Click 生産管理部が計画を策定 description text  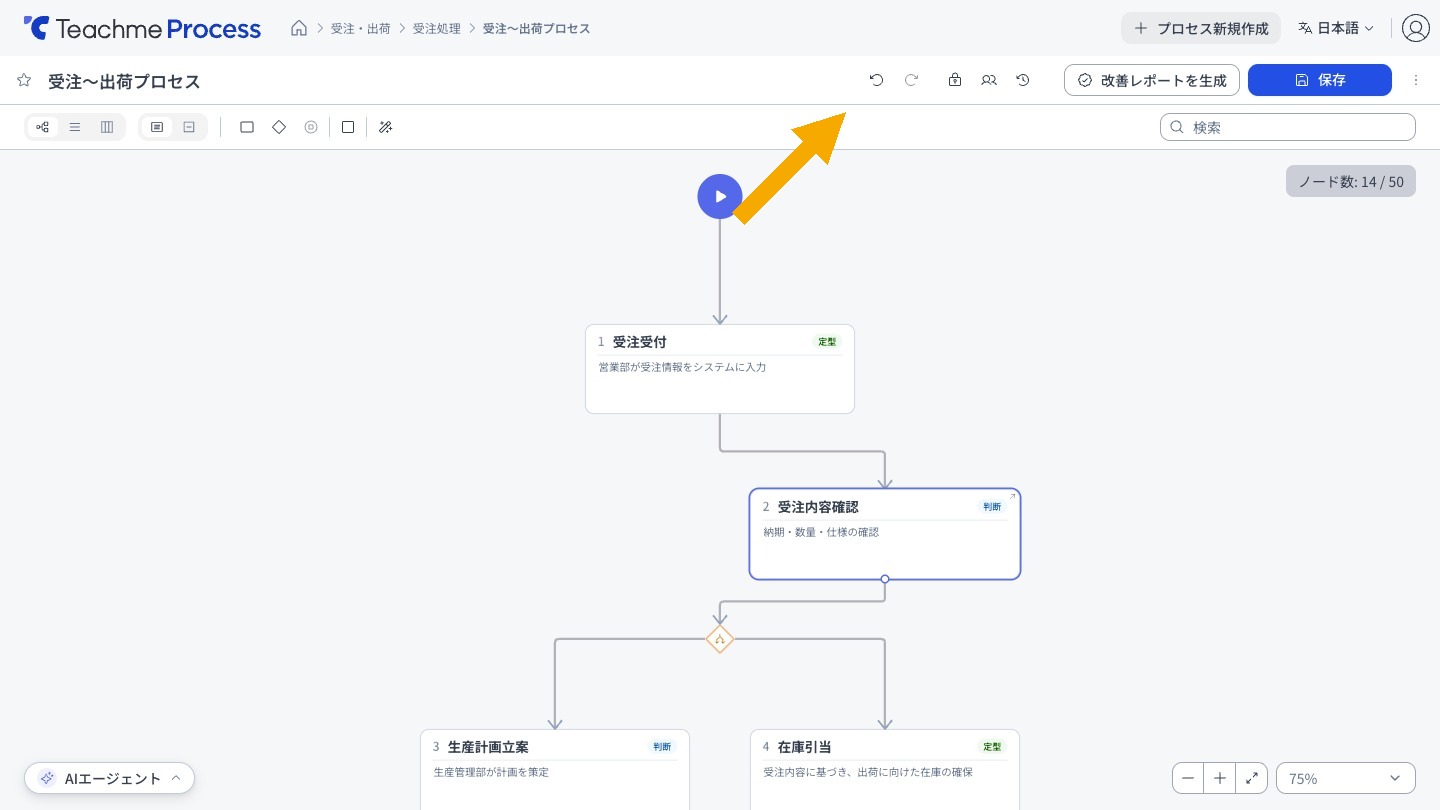click(491, 772)
